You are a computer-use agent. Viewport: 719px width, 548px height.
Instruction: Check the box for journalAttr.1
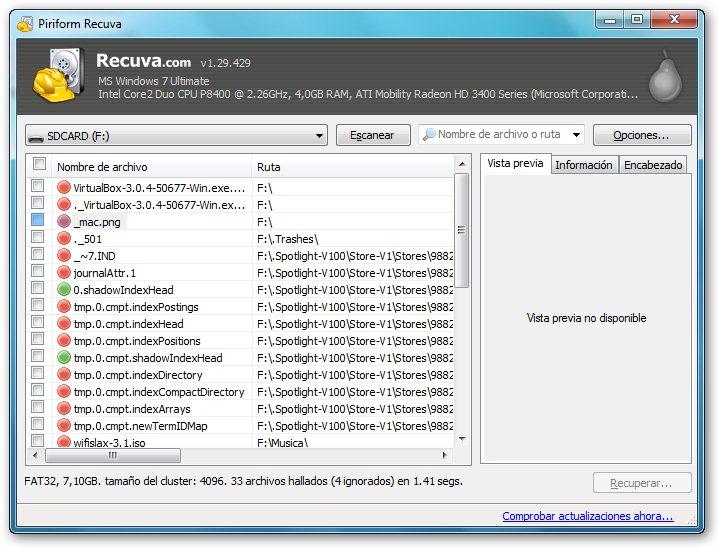[x=38, y=271]
